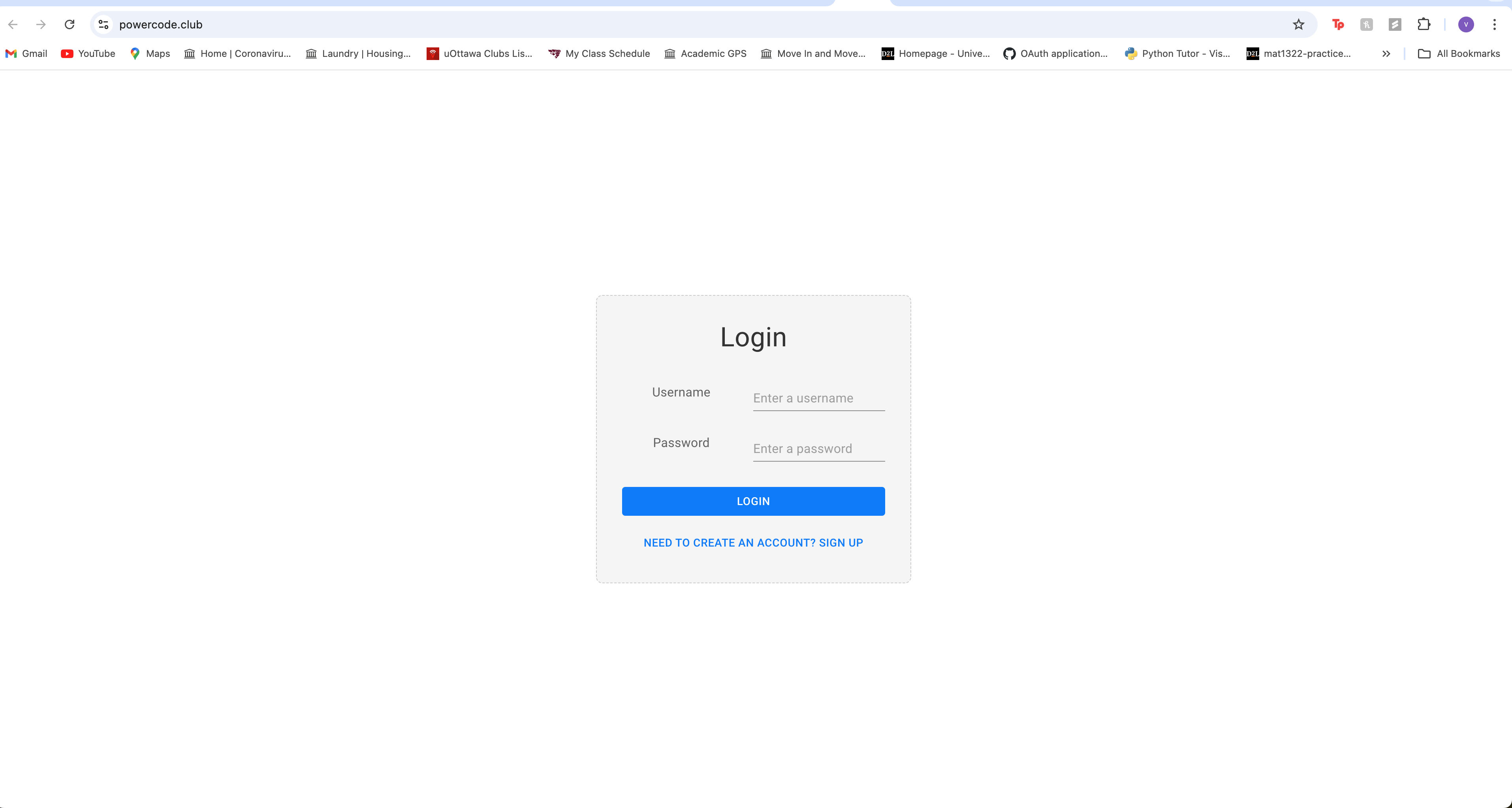1512x808 pixels.
Task: Go back with the back arrow
Action: pyautogui.click(x=13, y=24)
